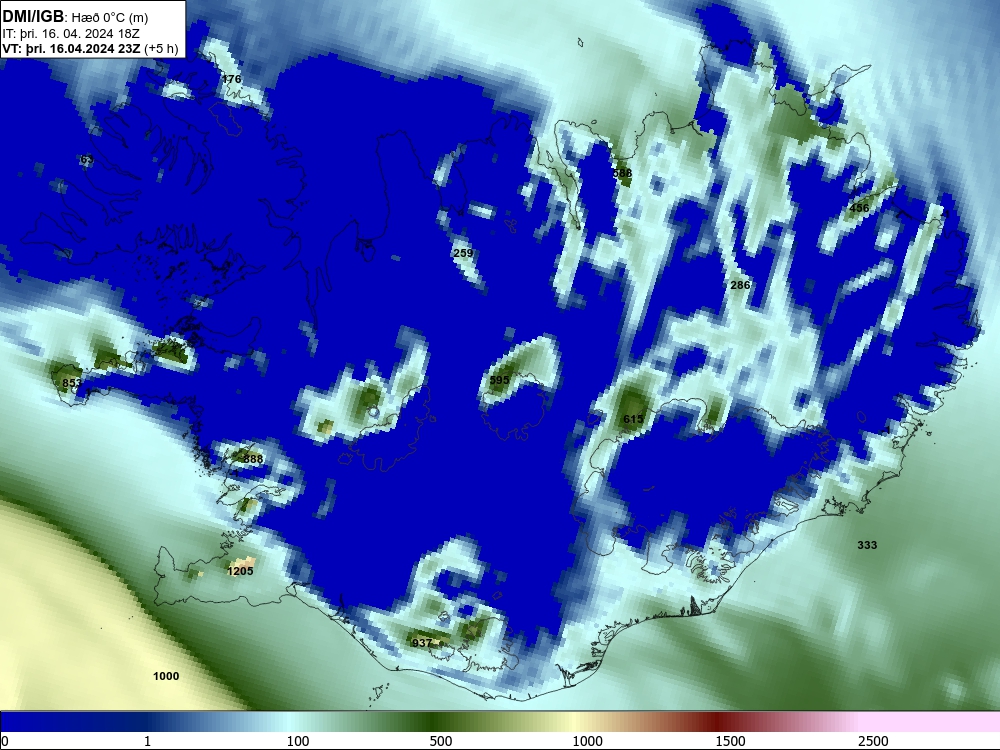Image resolution: width=1000 pixels, height=750 pixels.
Task: Click the 456 height value label
Action: 859,208
